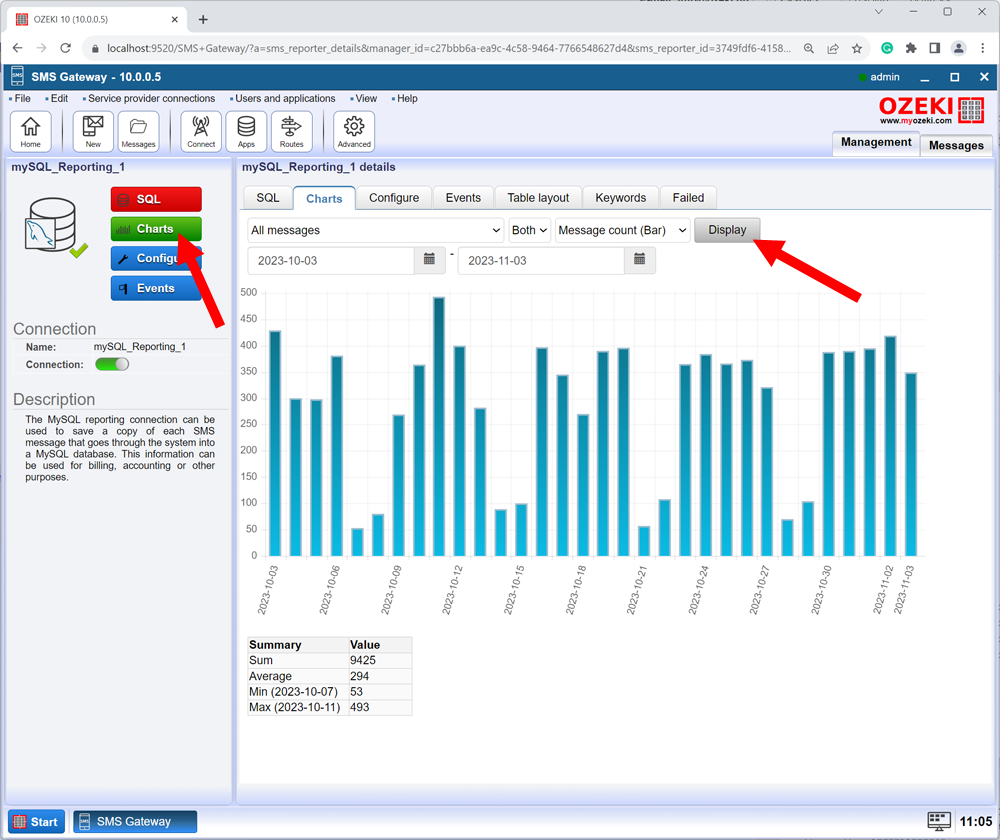Image resolution: width=1000 pixels, height=840 pixels.
Task: Switch to the Table layout tab
Action: [538, 198]
